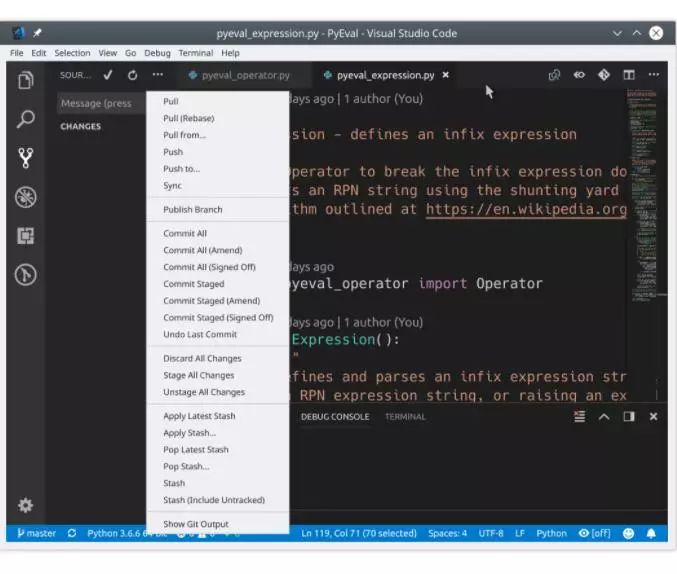The image size is (677, 574).
Task: Click the commit message input field
Action: [101, 103]
